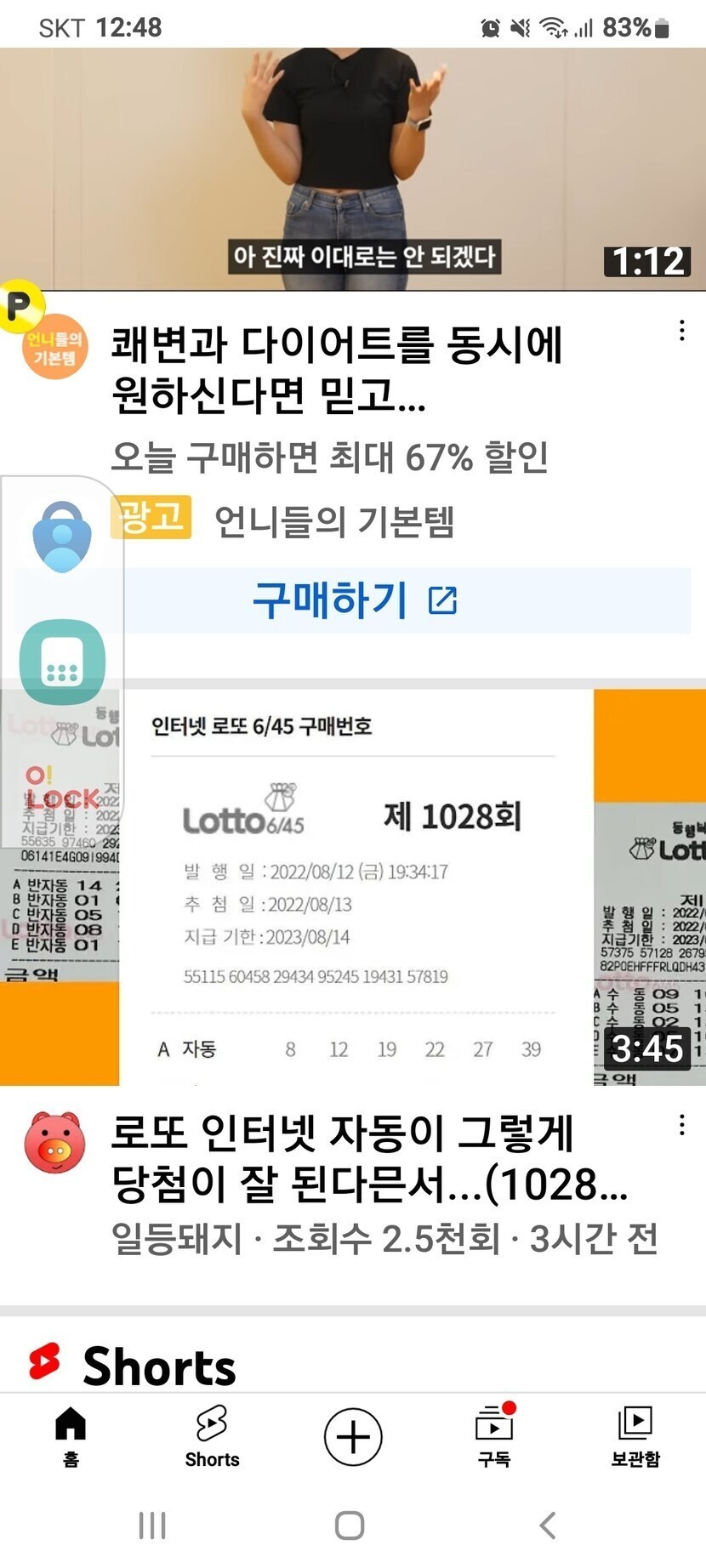The width and height of the screenshot is (706, 1568).
Task: Open the 보관함 library tab
Action: (635, 1437)
